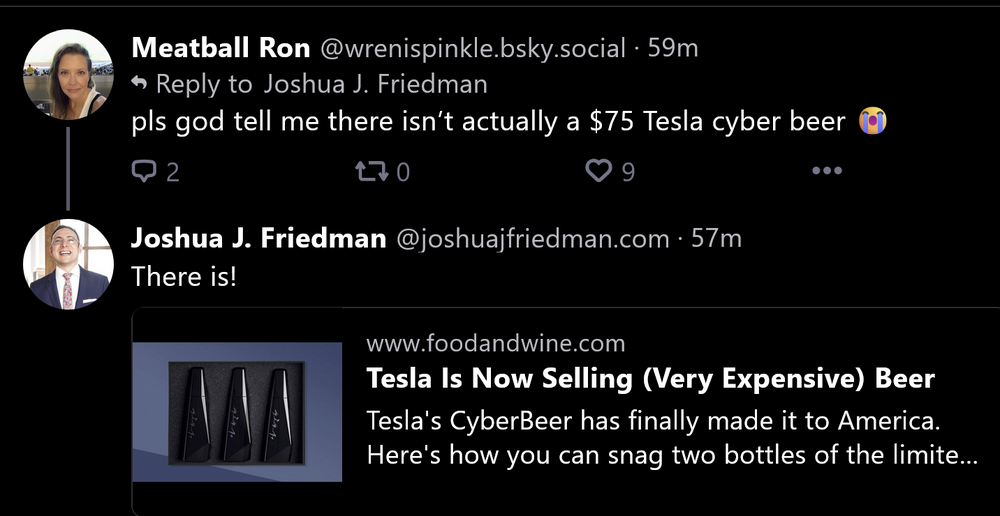
Task: Click the bold Joshua J. Friedman author name
Action: 258,238
